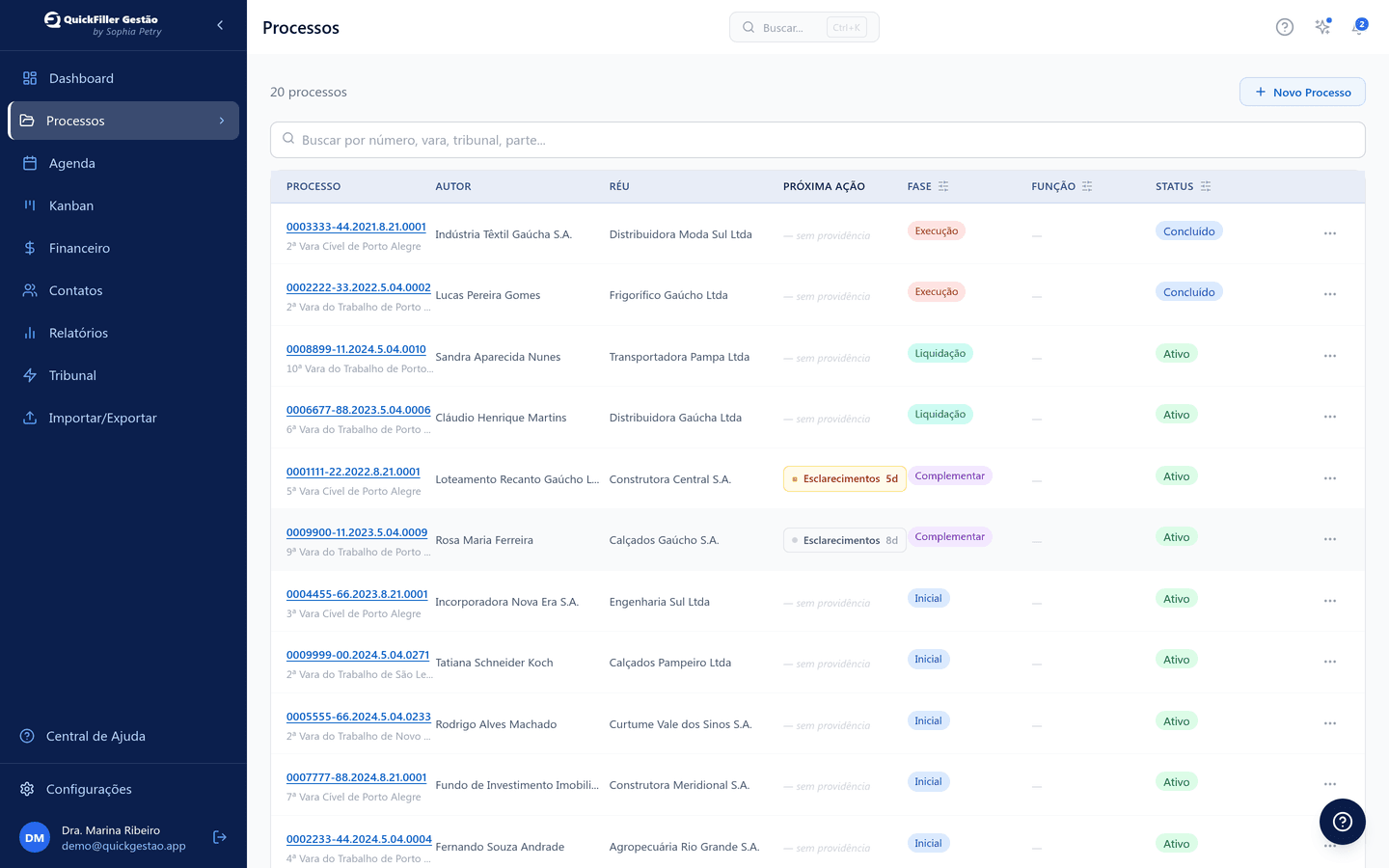The width and height of the screenshot is (1389, 868).
Task: Open the STATUS column filter
Action: tap(1206, 186)
